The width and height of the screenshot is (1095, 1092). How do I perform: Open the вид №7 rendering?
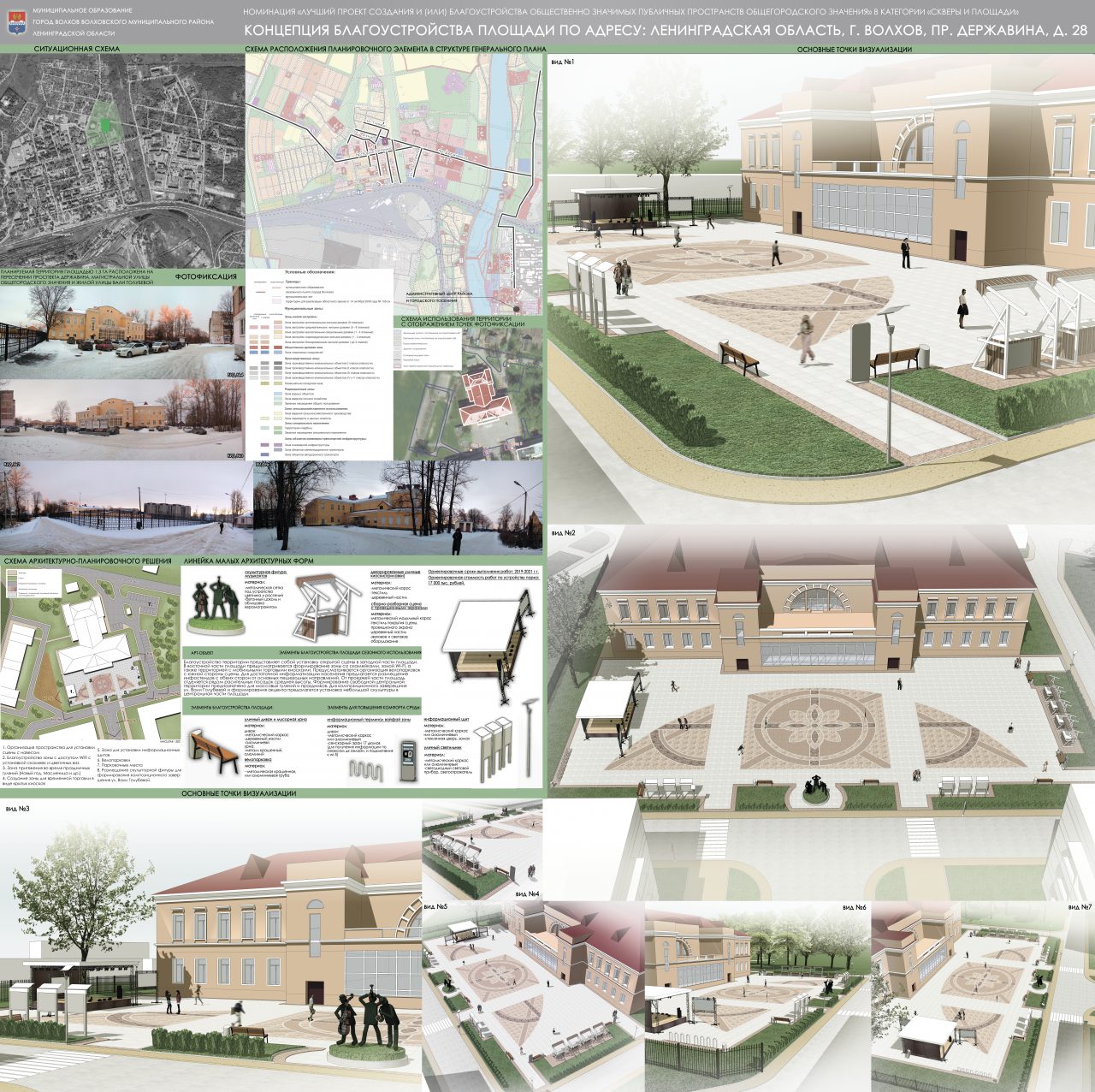983,995
